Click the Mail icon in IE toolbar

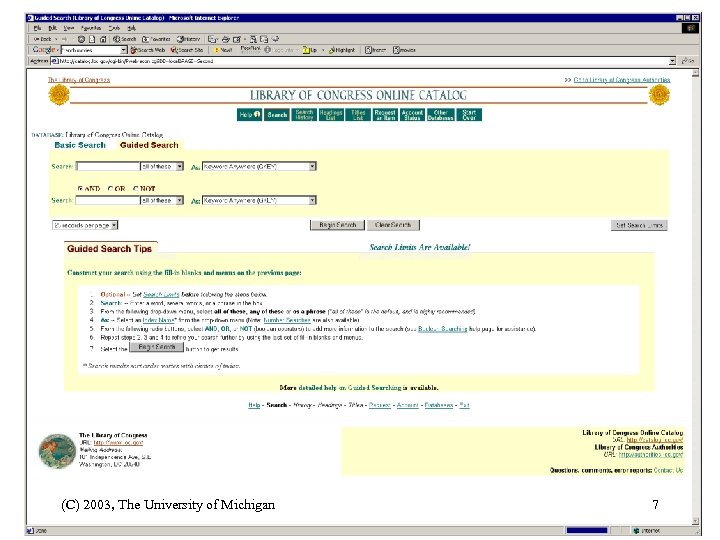pyautogui.click(x=213, y=39)
